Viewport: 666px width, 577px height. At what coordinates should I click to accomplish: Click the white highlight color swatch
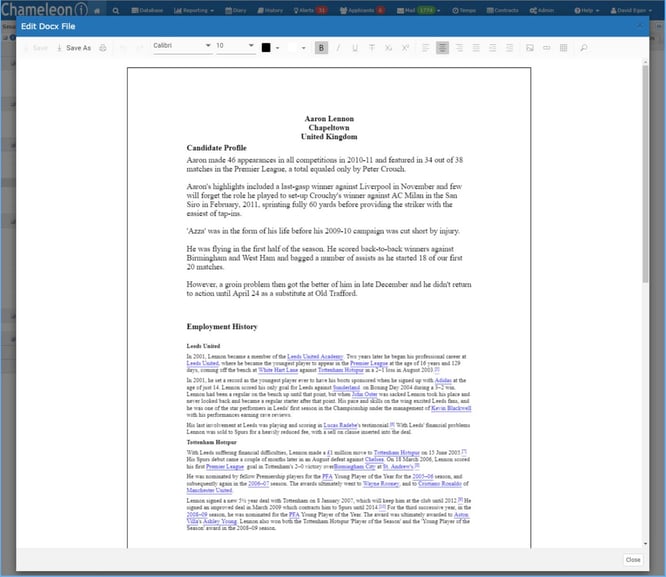[293, 48]
